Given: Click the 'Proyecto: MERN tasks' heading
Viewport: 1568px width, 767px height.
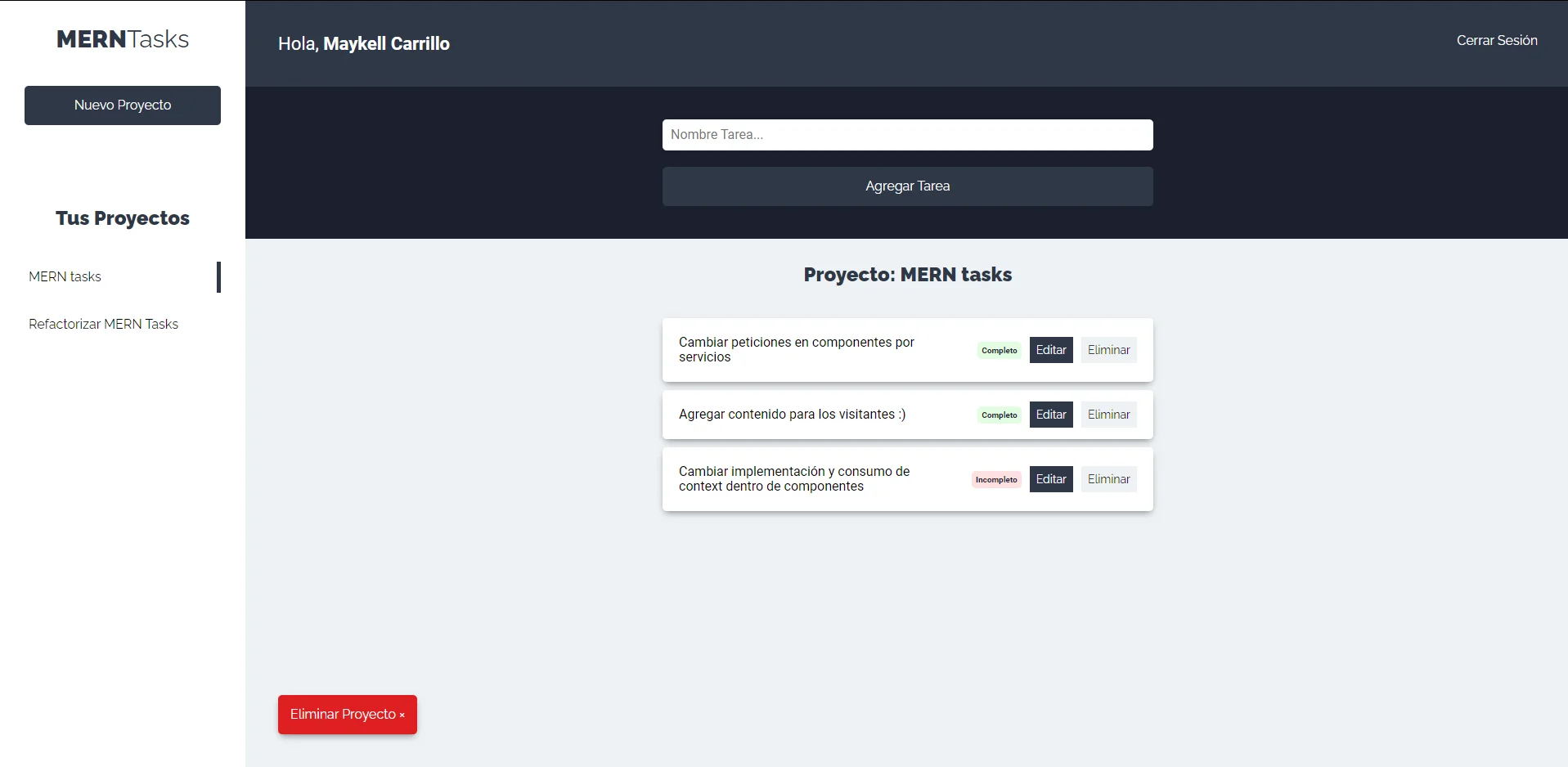Looking at the screenshot, I should pos(908,275).
